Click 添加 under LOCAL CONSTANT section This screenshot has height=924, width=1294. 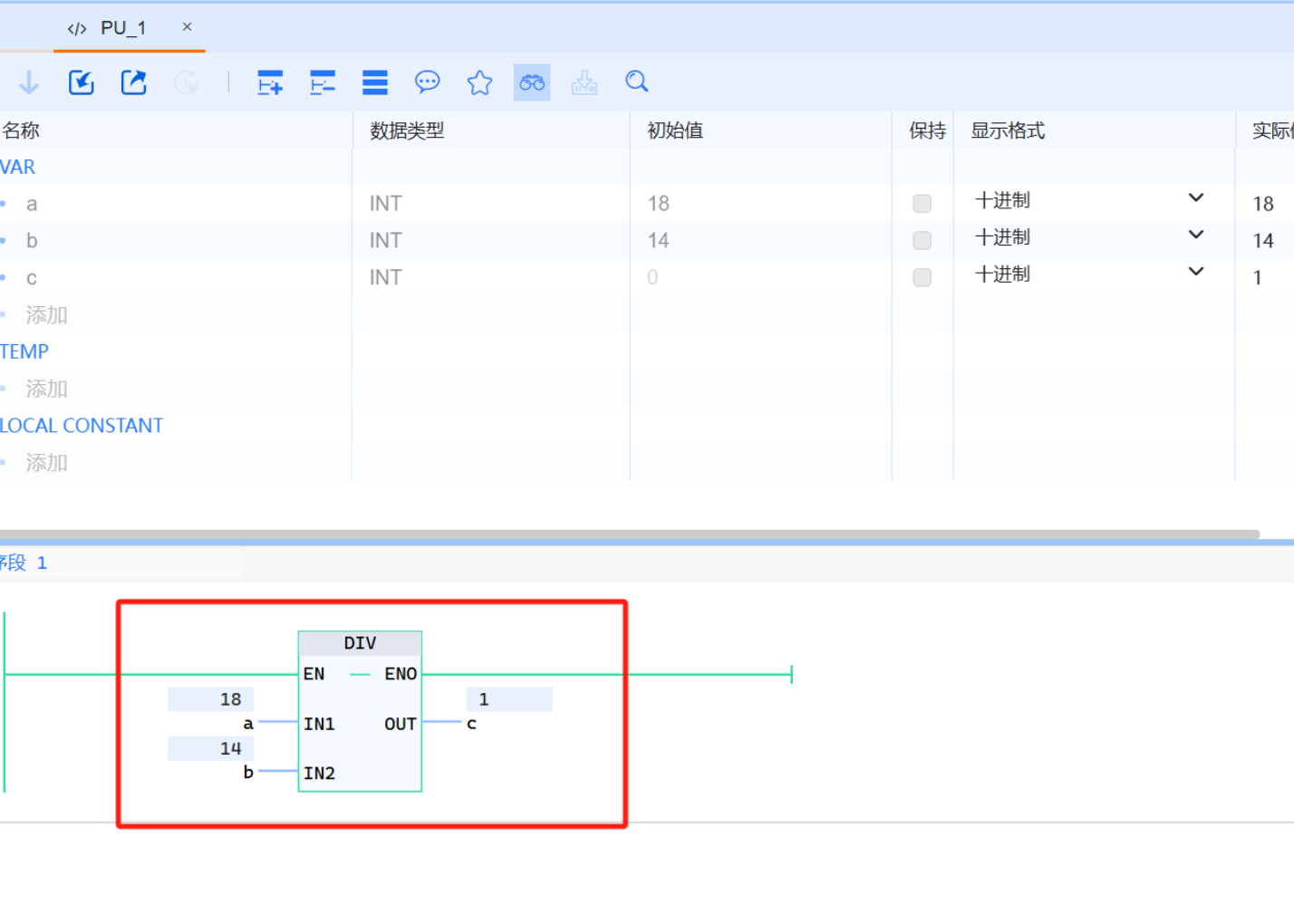(47, 463)
